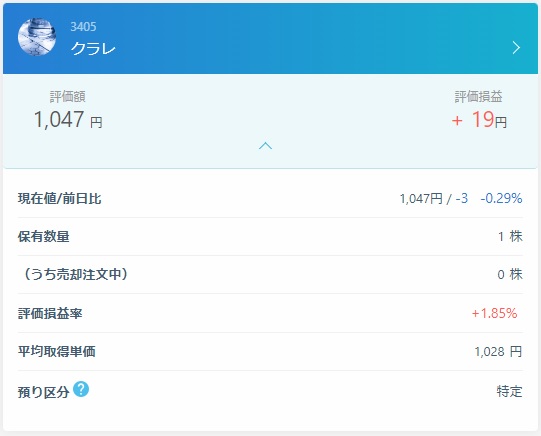
Task: Click the 1,047円 current price value
Action: [x=421, y=199]
